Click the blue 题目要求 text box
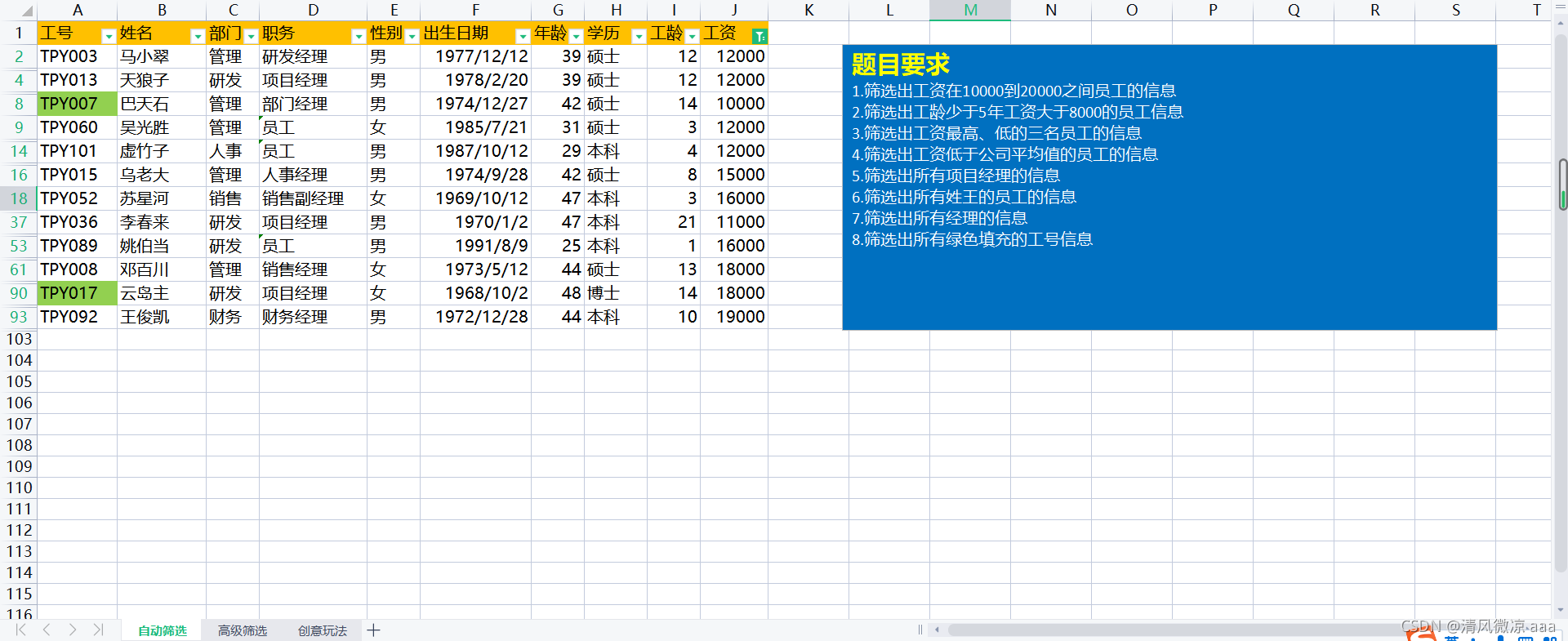Screen dimensions: 1568x641 click(1169, 187)
